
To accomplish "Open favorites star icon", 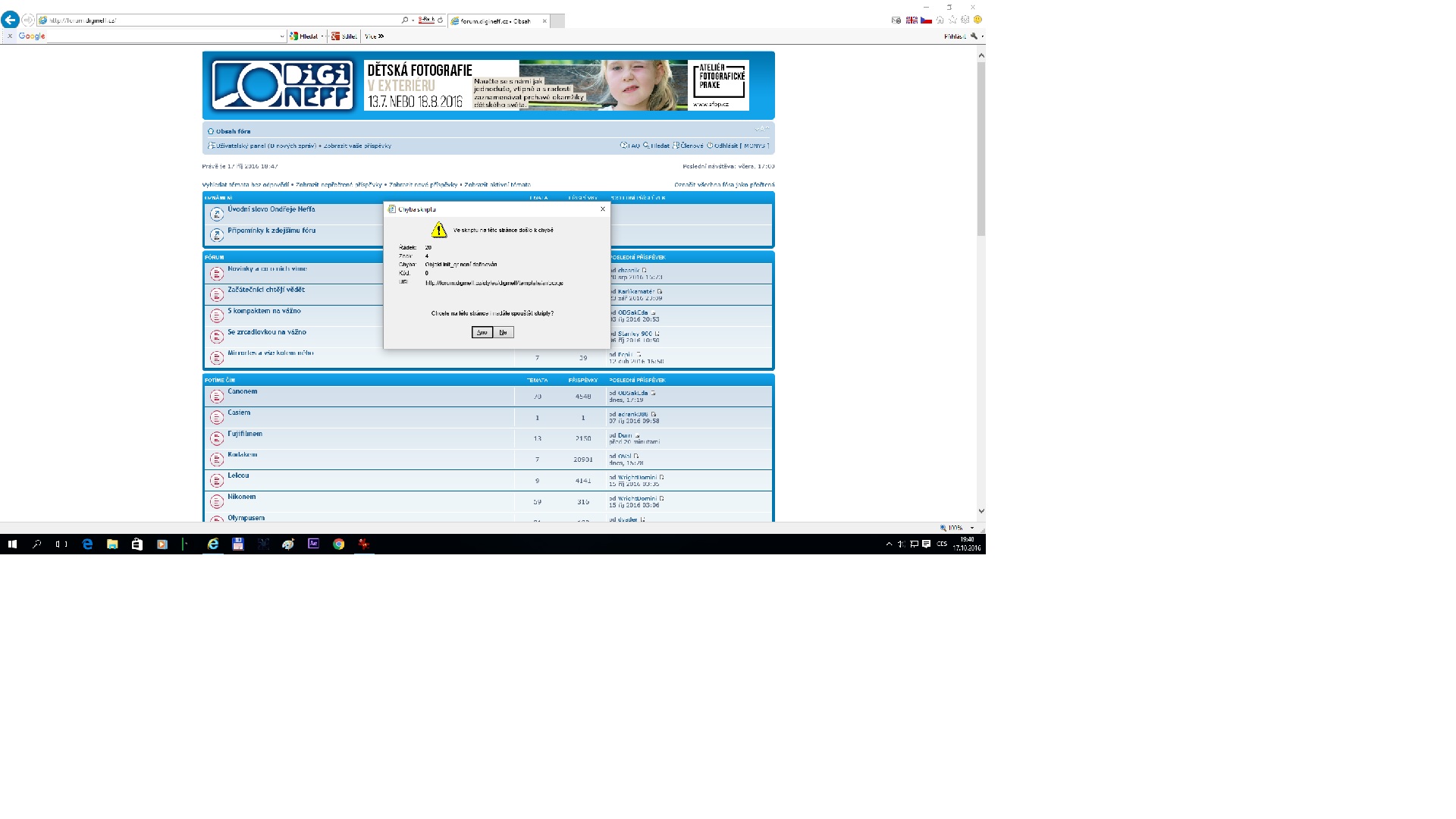I will click(x=952, y=20).
